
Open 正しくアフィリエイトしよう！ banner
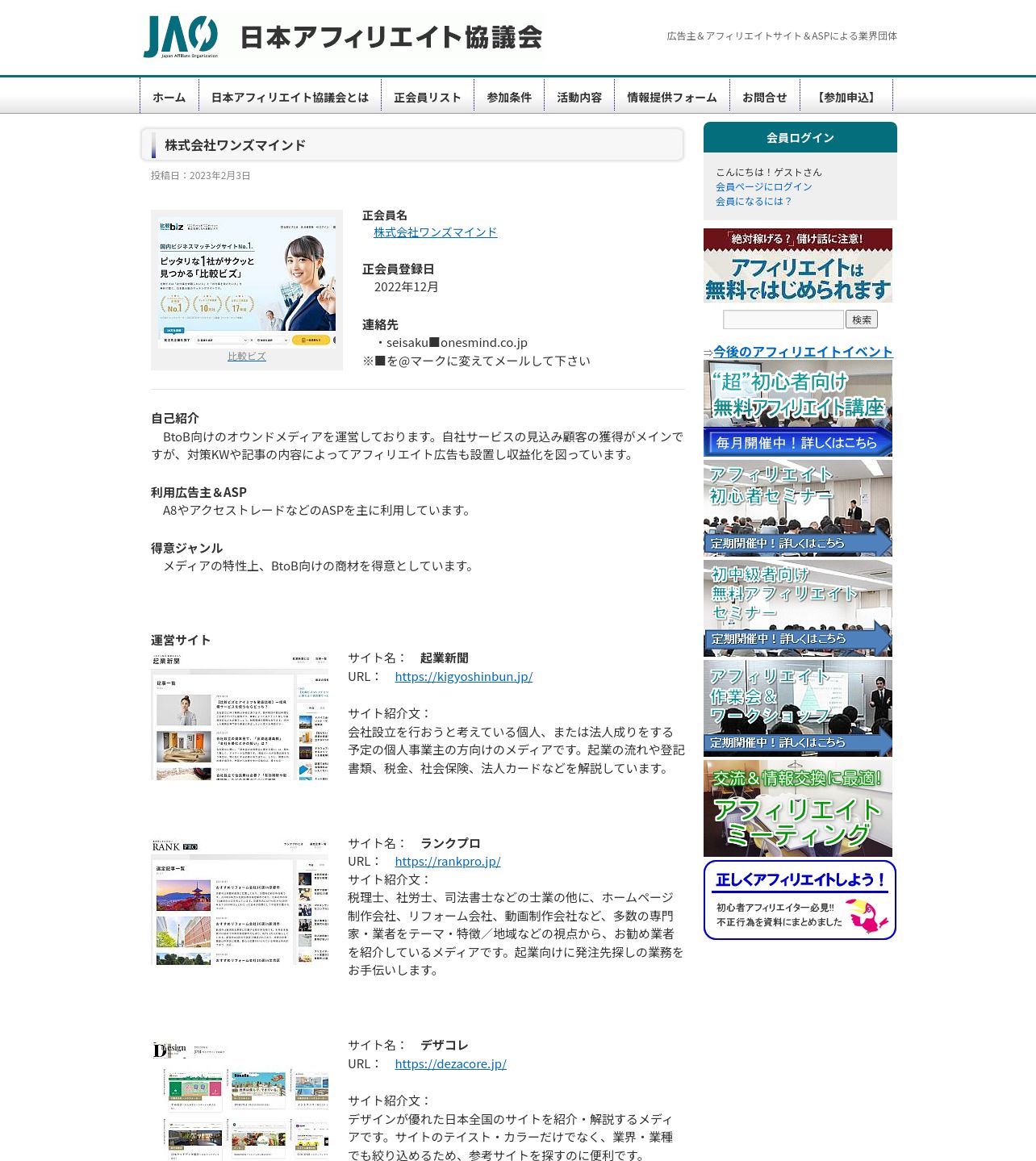[800, 900]
